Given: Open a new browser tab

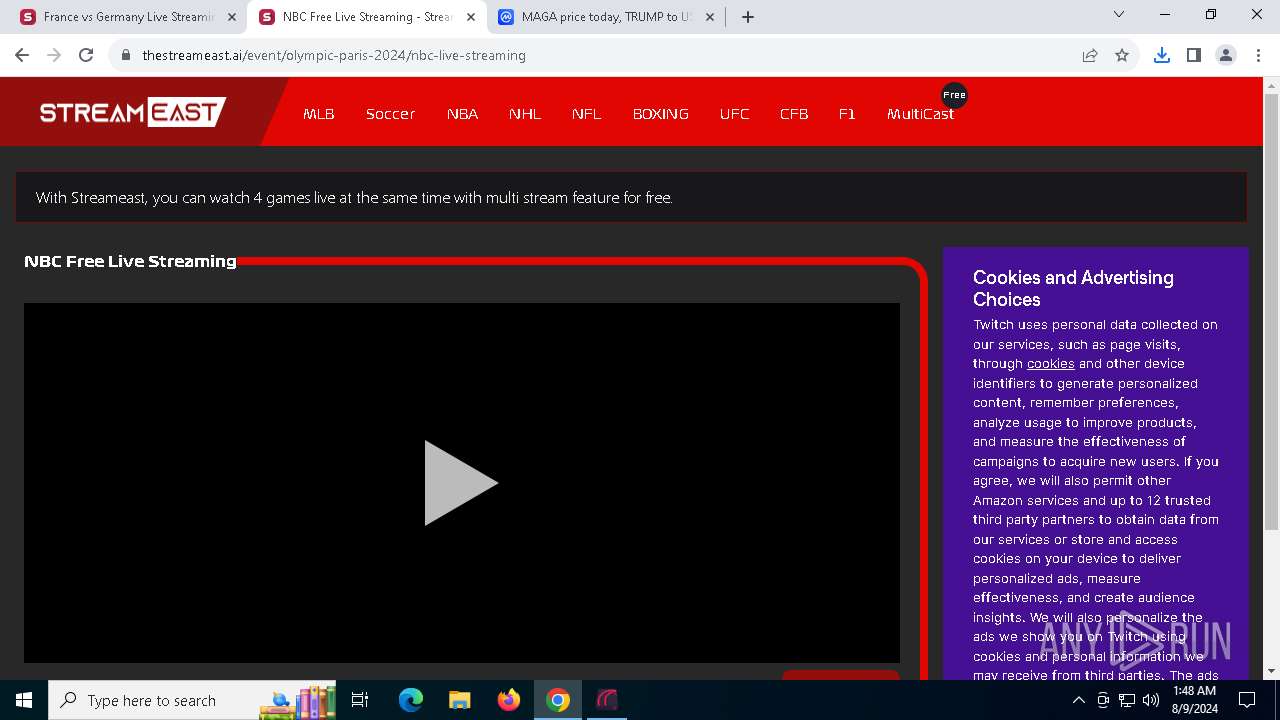Looking at the screenshot, I should [748, 17].
